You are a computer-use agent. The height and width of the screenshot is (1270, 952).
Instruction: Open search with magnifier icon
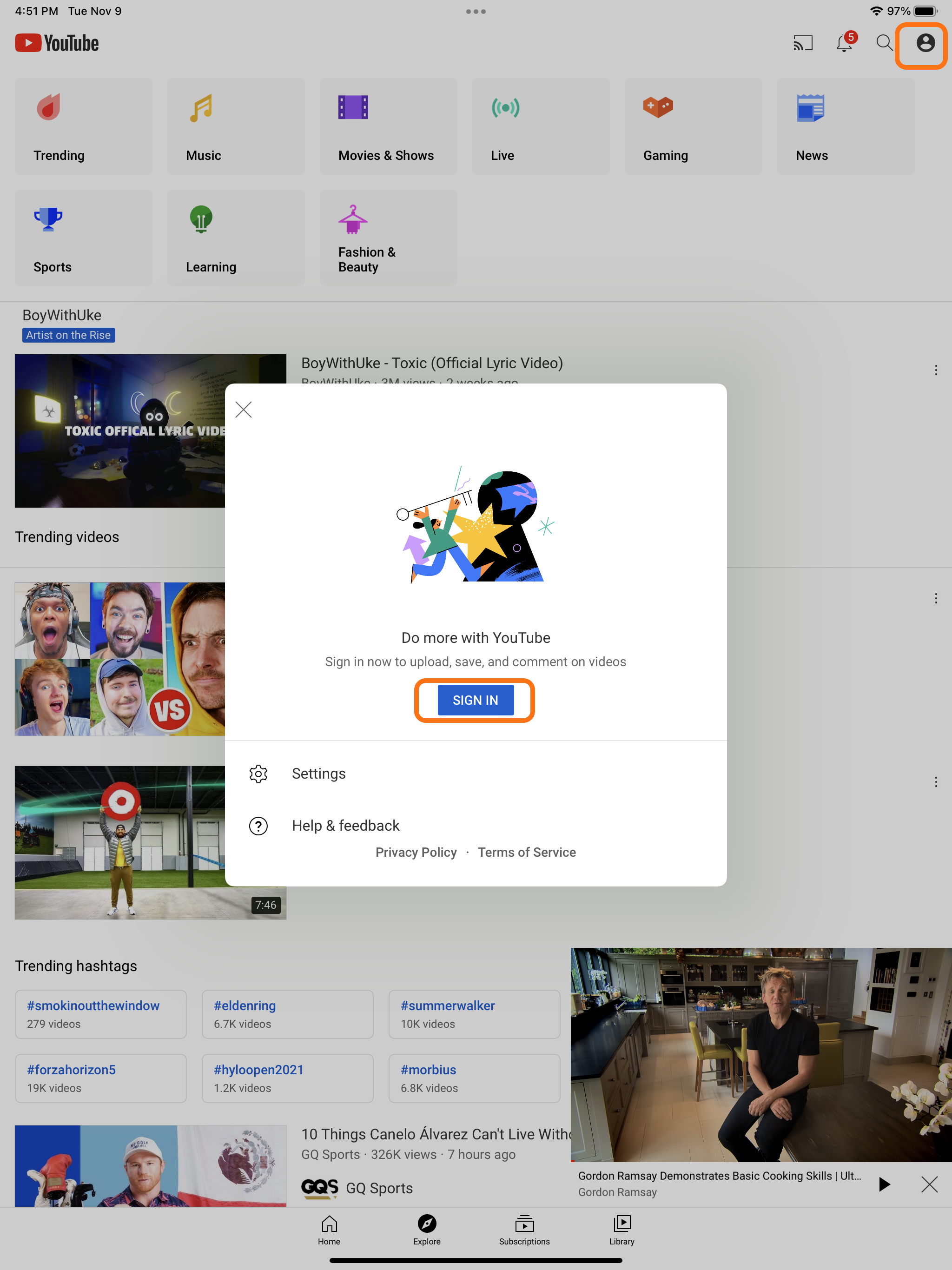pyautogui.click(x=884, y=43)
